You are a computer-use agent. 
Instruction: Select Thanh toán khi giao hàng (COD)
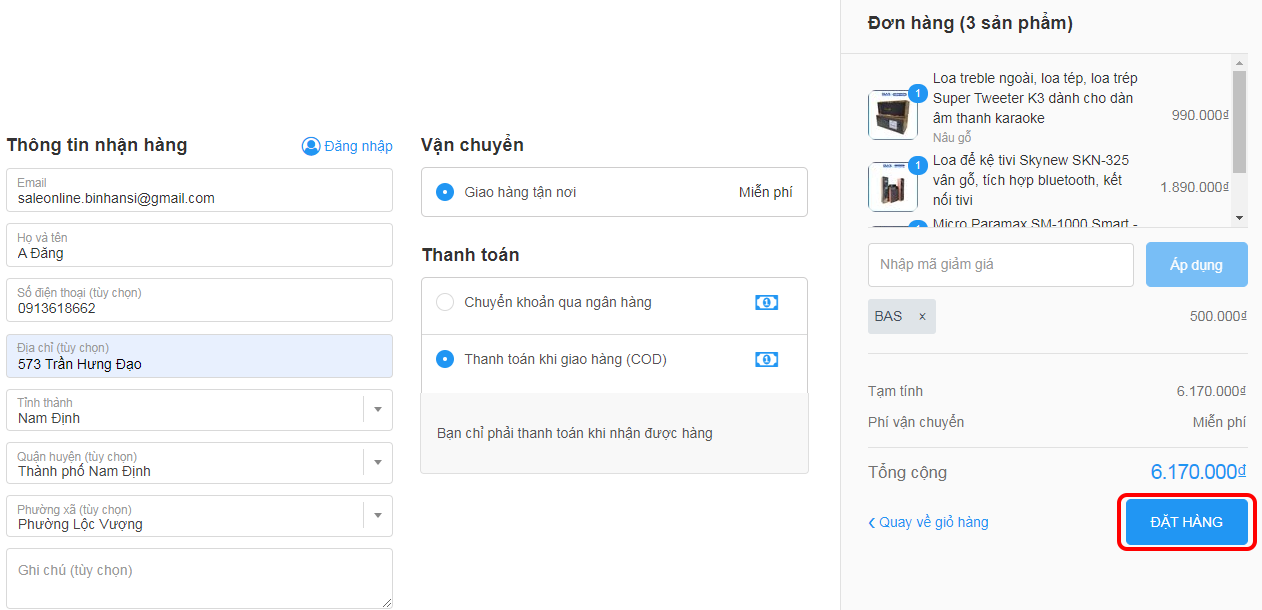[x=445, y=359]
